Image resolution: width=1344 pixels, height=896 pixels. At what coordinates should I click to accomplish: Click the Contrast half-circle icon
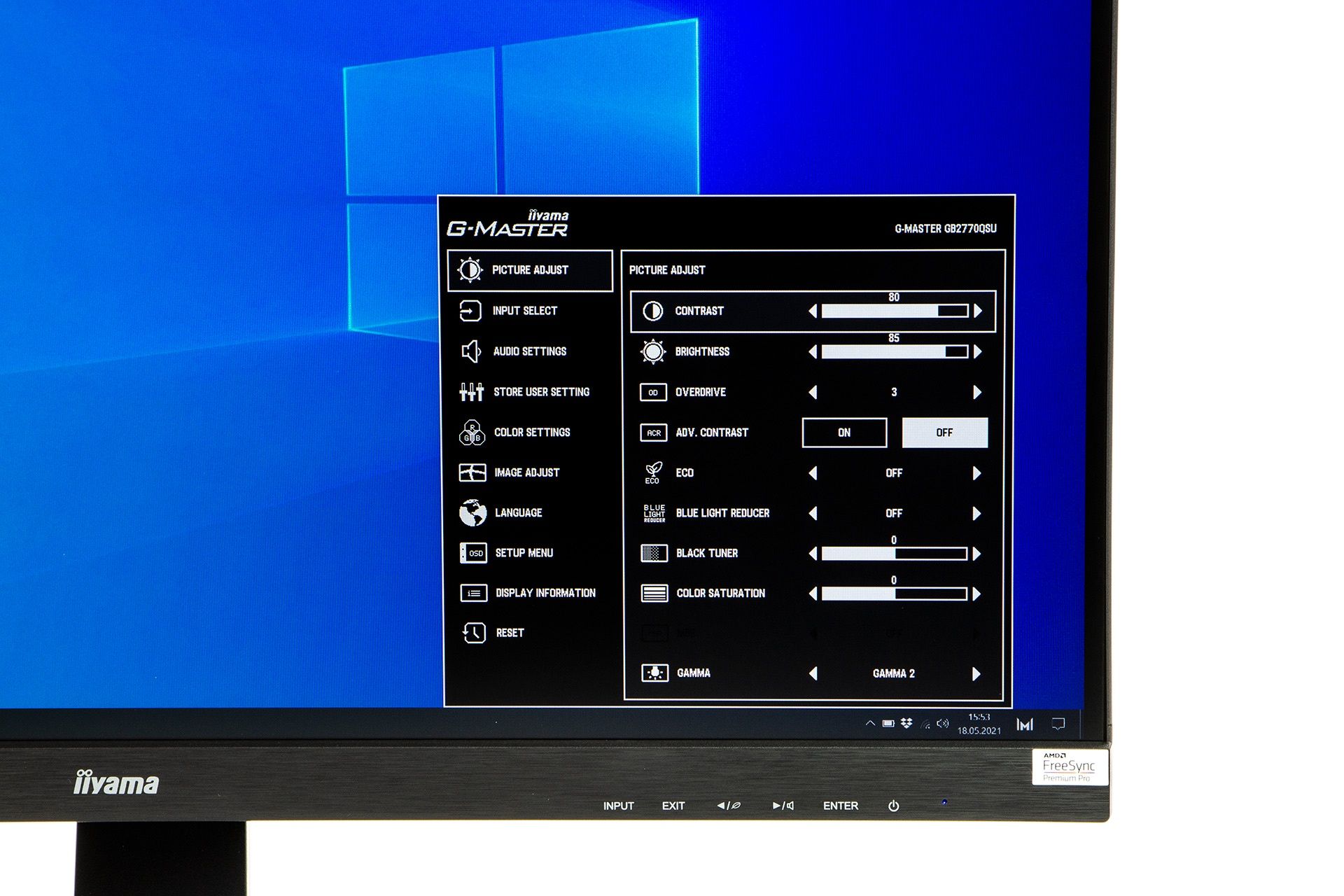coord(652,311)
